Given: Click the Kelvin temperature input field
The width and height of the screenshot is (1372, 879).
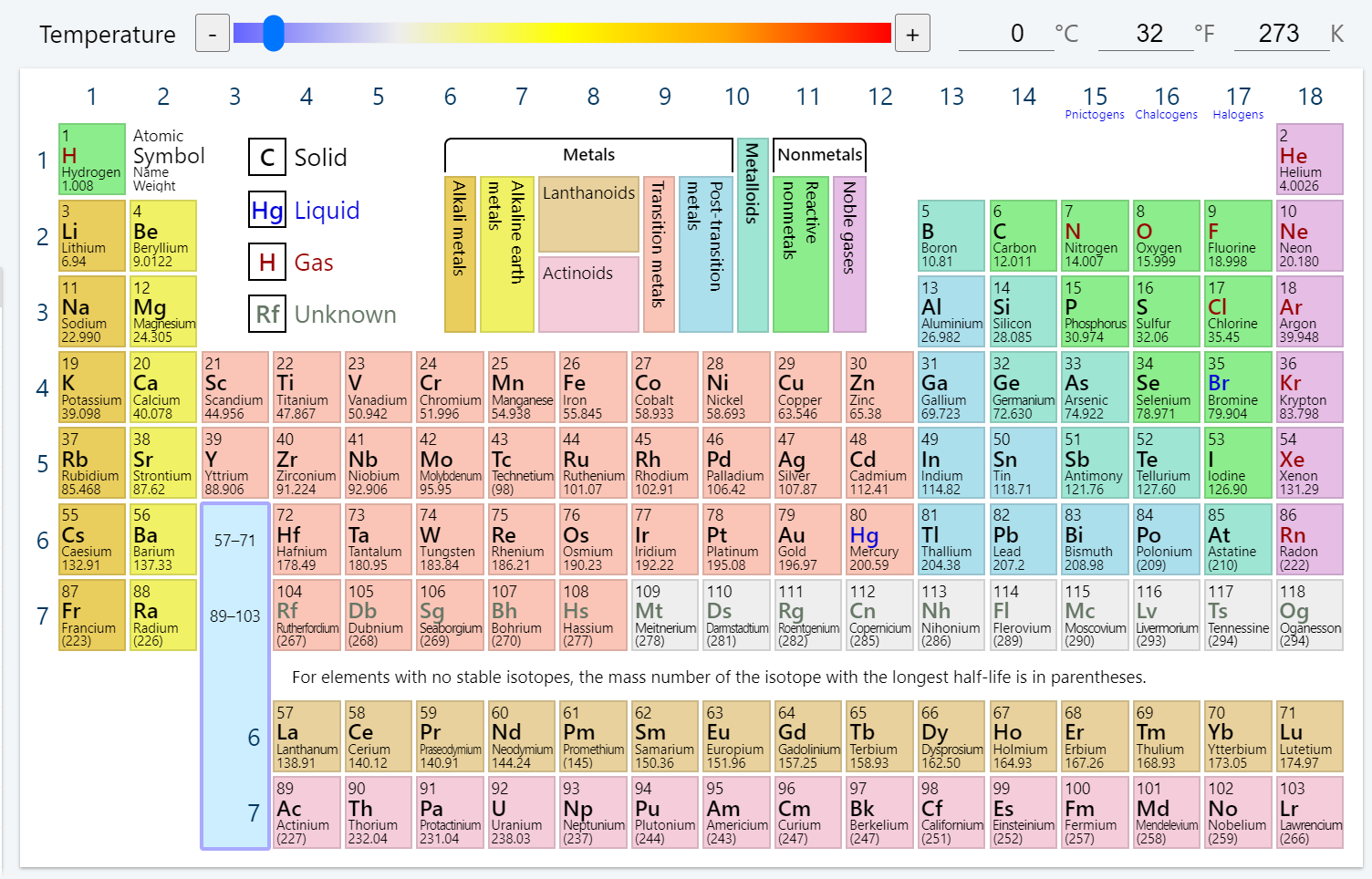Looking at the screenshot, I should [x=1281, y=33].
